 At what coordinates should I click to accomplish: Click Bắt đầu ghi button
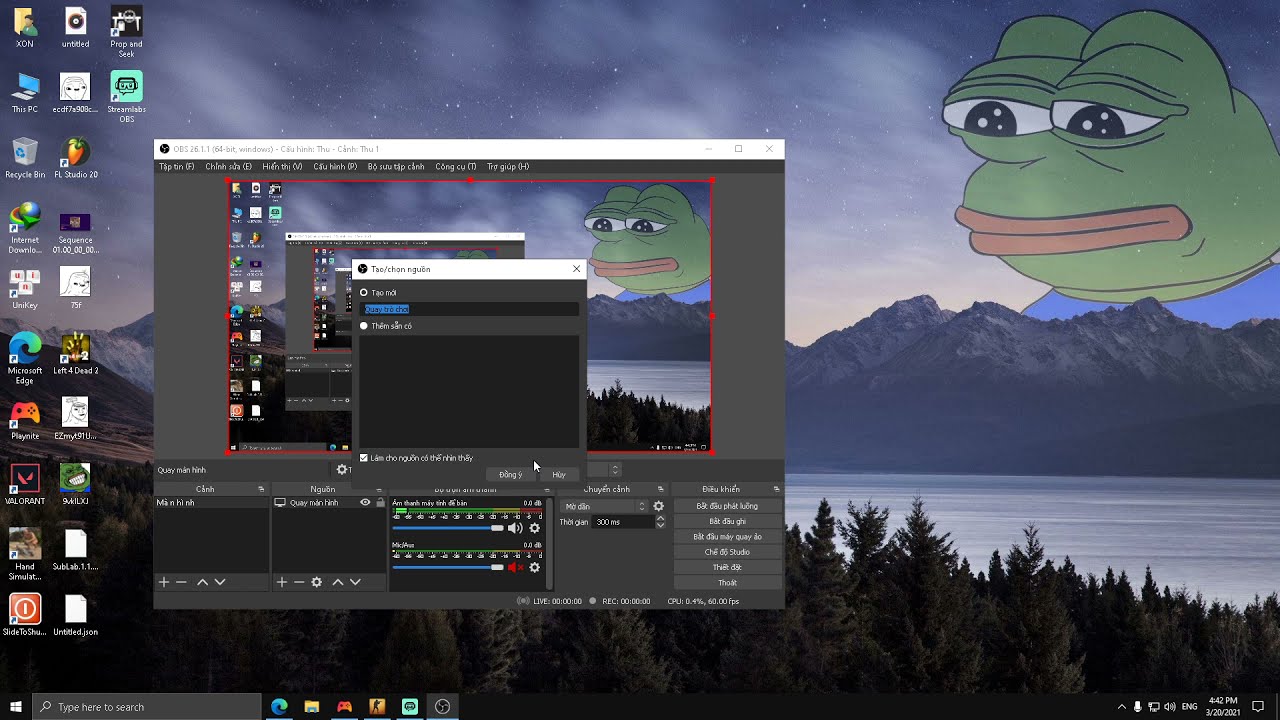pos(727,521)
